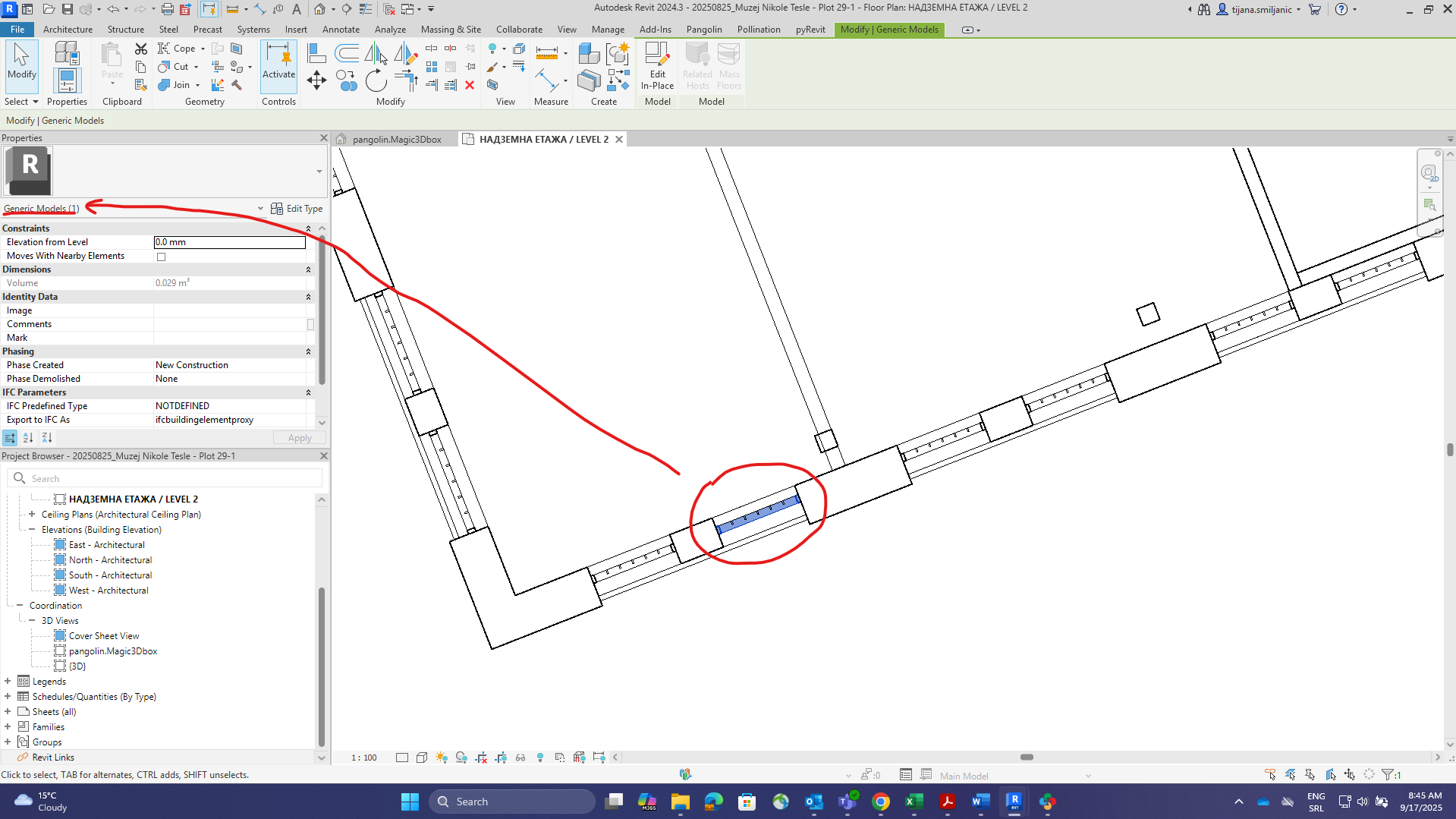Toggle sun path in view control bar

(442, 758)
